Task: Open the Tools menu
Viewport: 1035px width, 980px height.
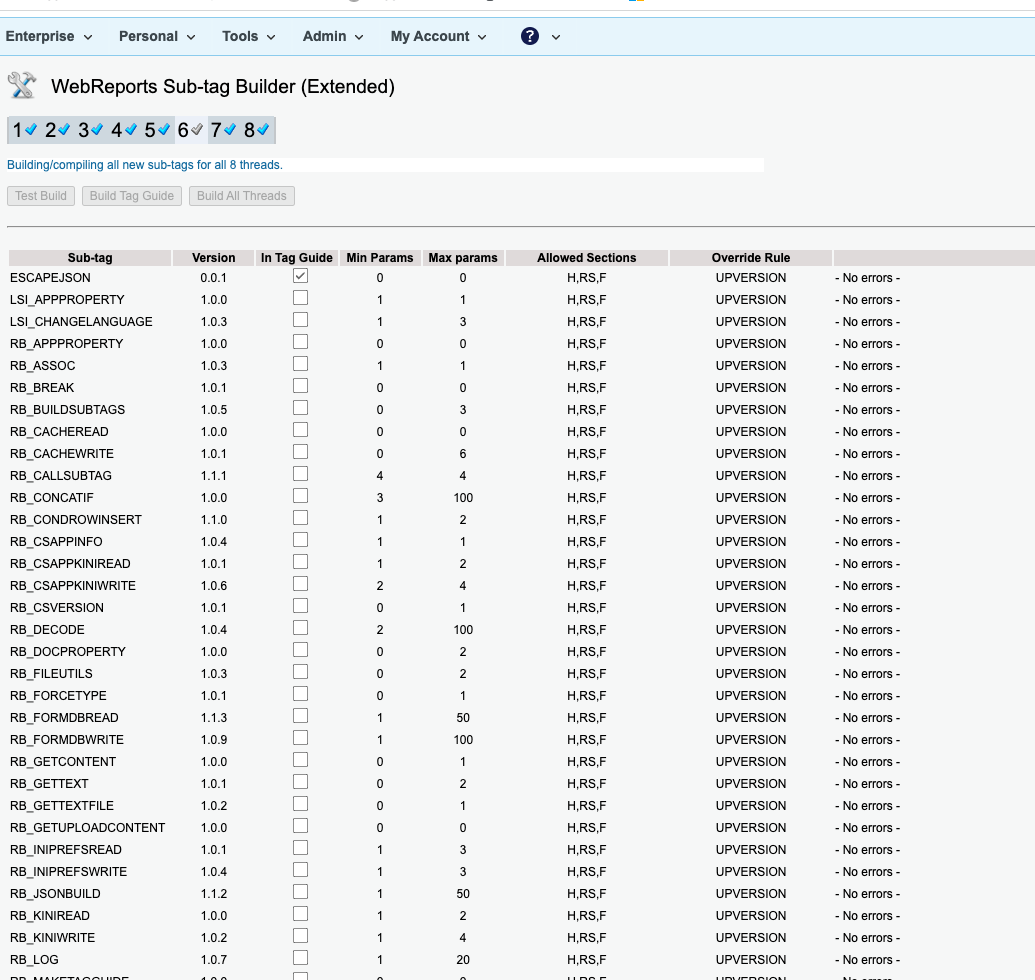Action: click(x=248, y=36)
